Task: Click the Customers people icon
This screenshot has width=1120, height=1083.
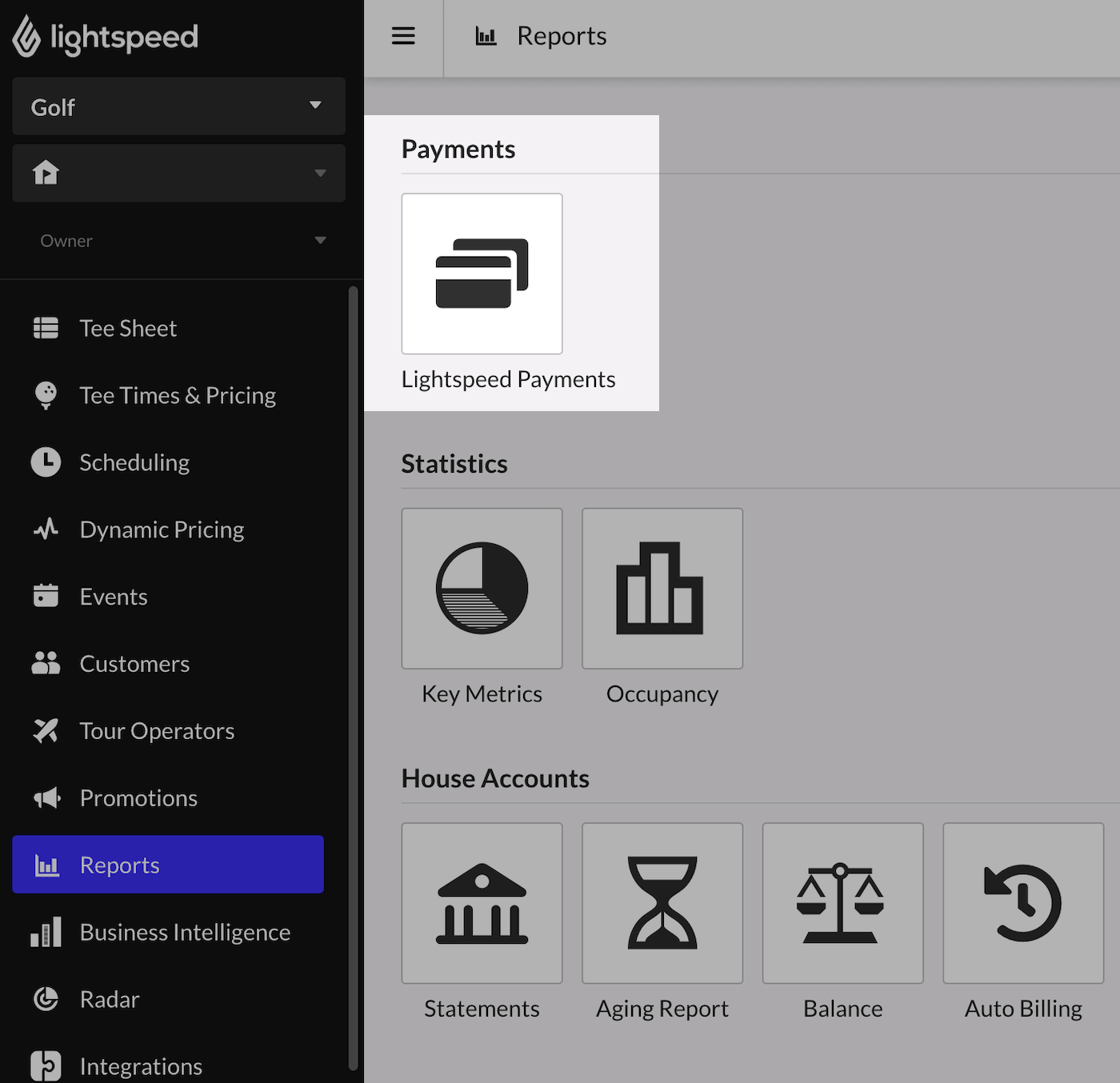Action: (x=46, y=663)
